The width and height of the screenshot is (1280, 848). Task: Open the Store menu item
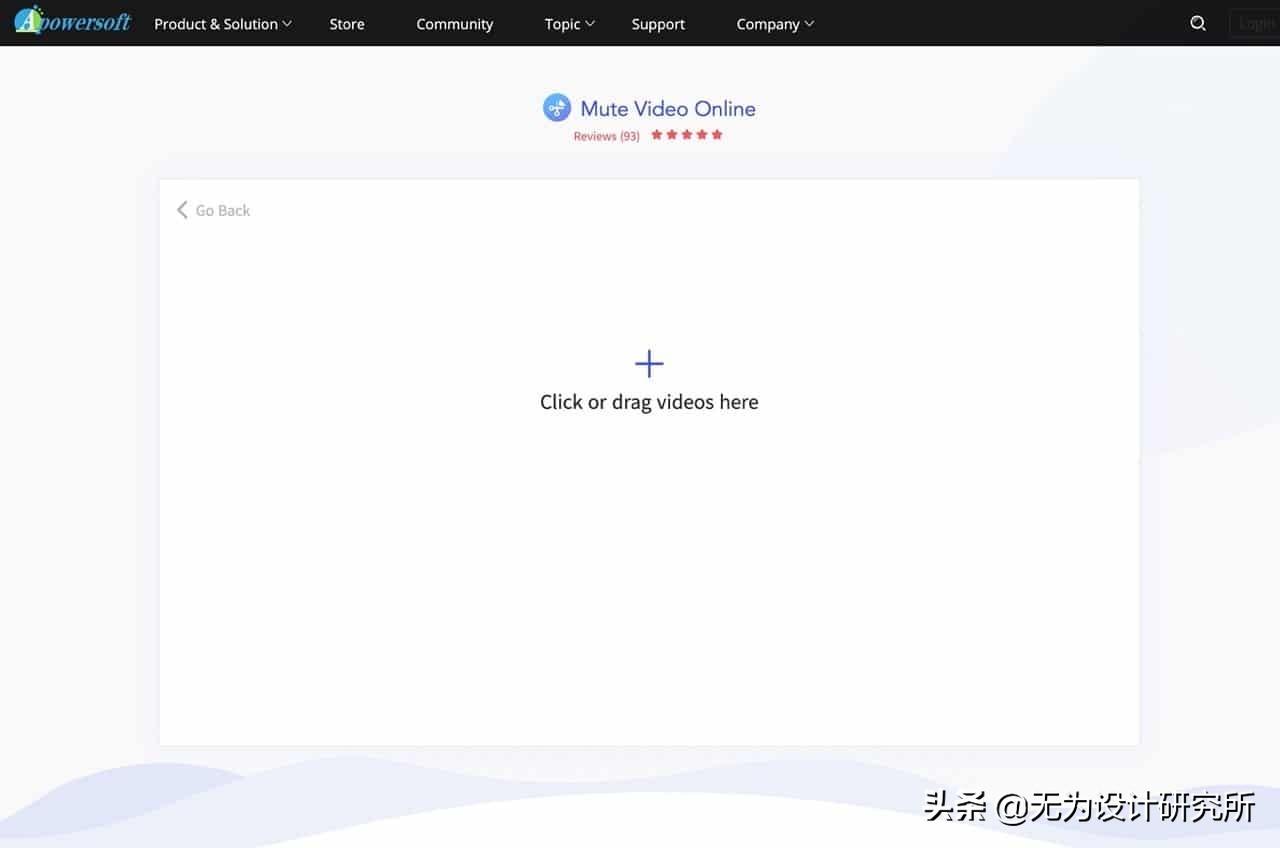[347, 24]
